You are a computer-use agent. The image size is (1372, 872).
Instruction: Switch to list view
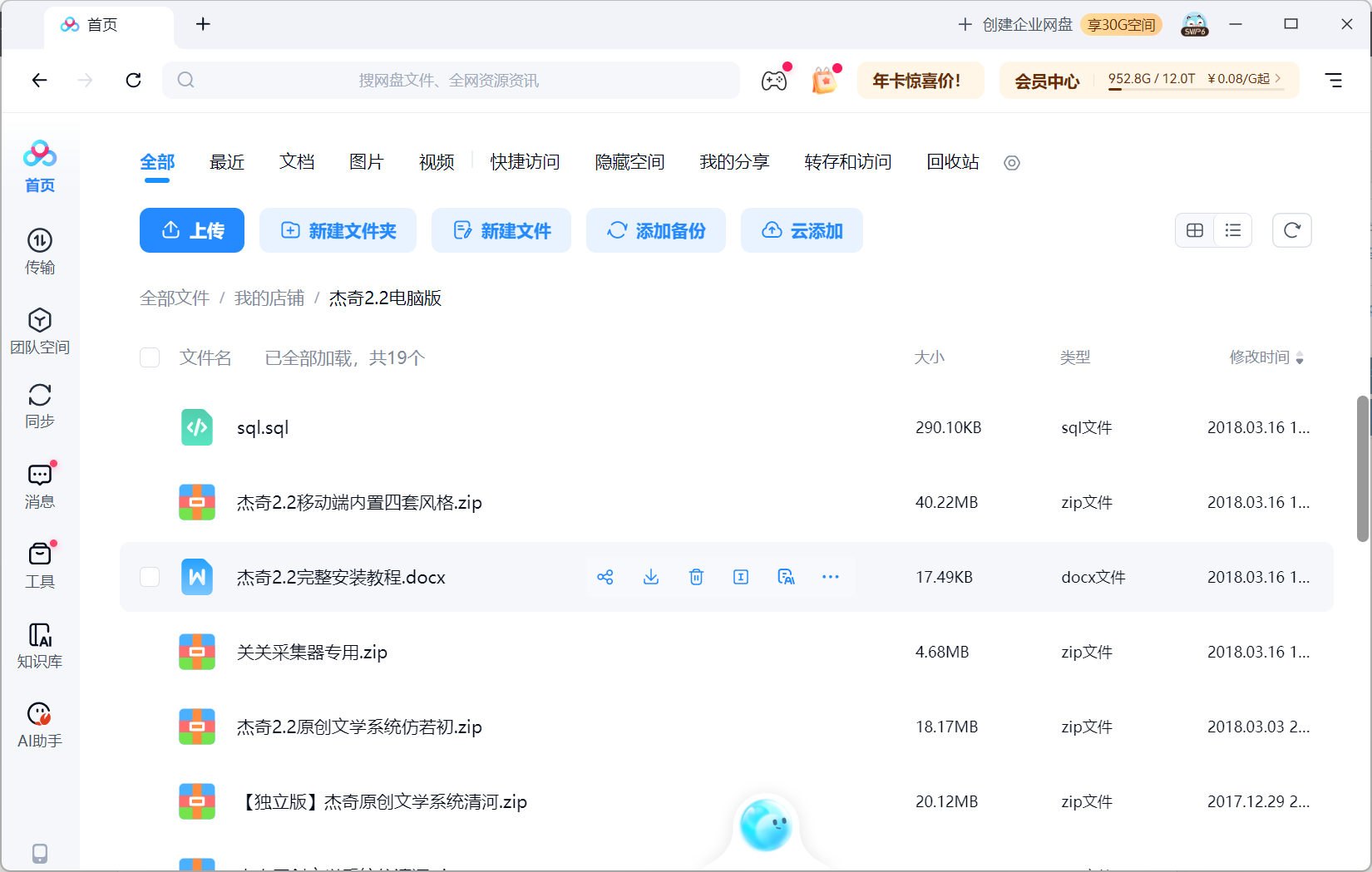pos(1233,230)
